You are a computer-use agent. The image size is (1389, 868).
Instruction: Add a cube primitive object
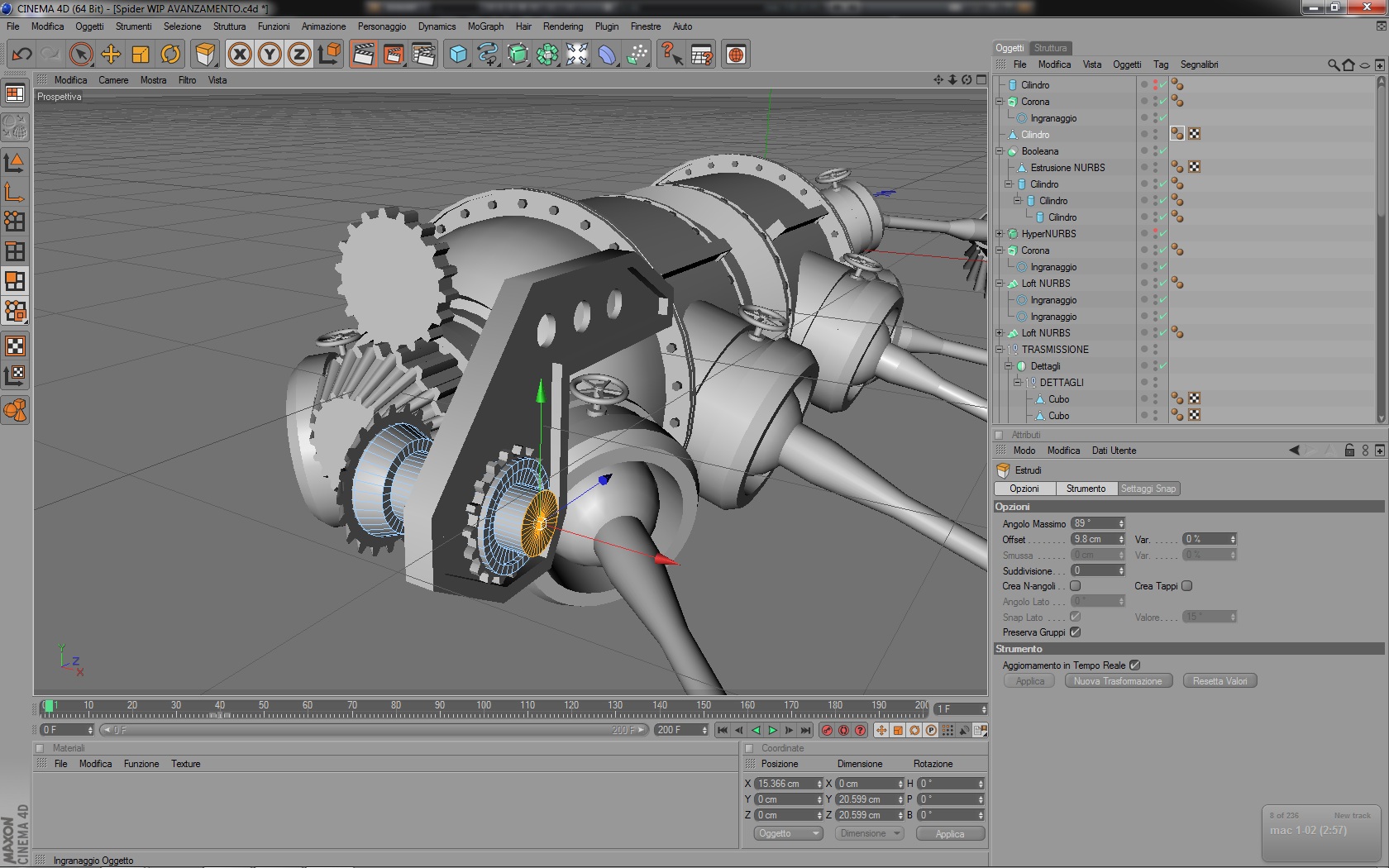[458, 55]
